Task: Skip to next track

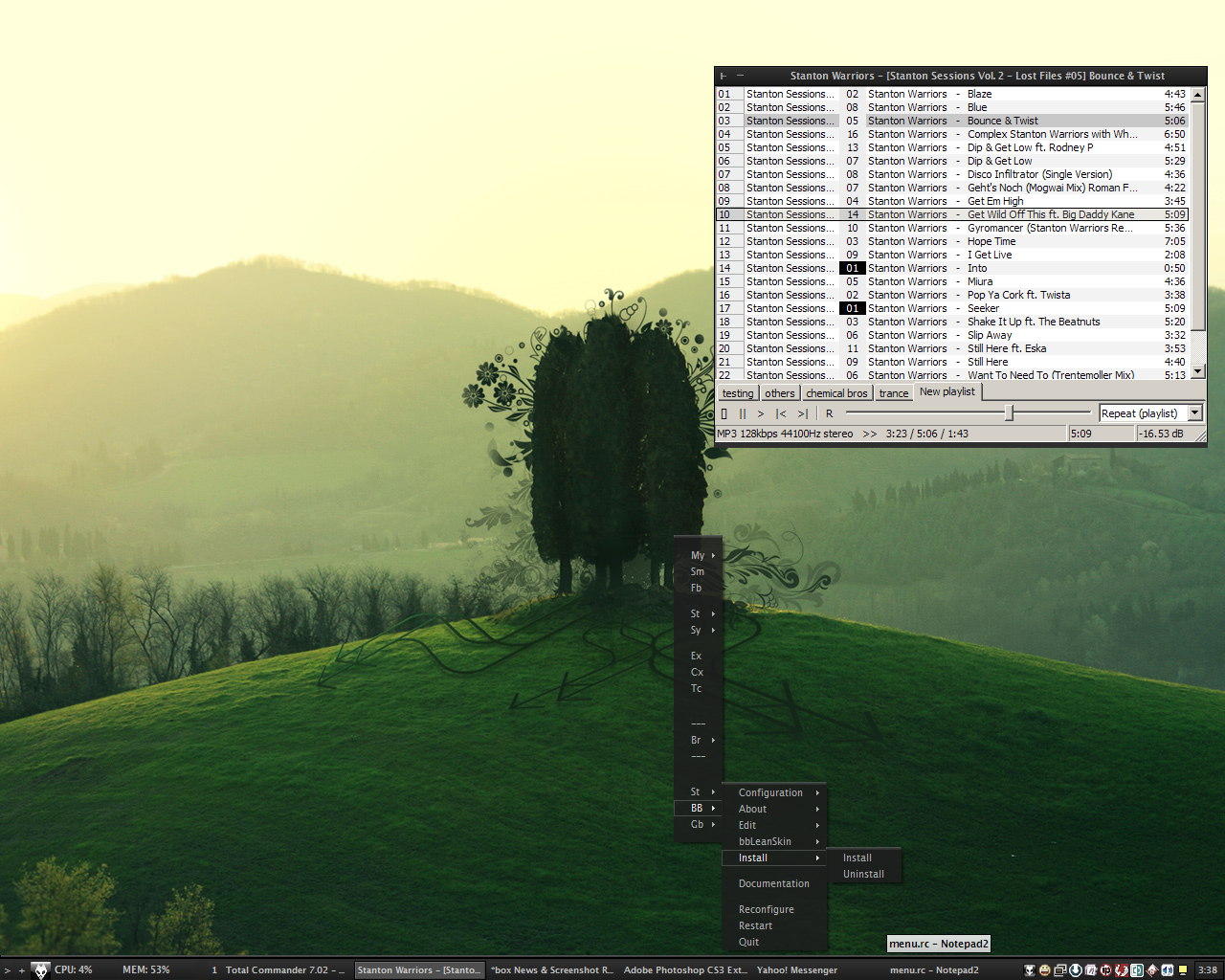Action: [x=802, y=413]
